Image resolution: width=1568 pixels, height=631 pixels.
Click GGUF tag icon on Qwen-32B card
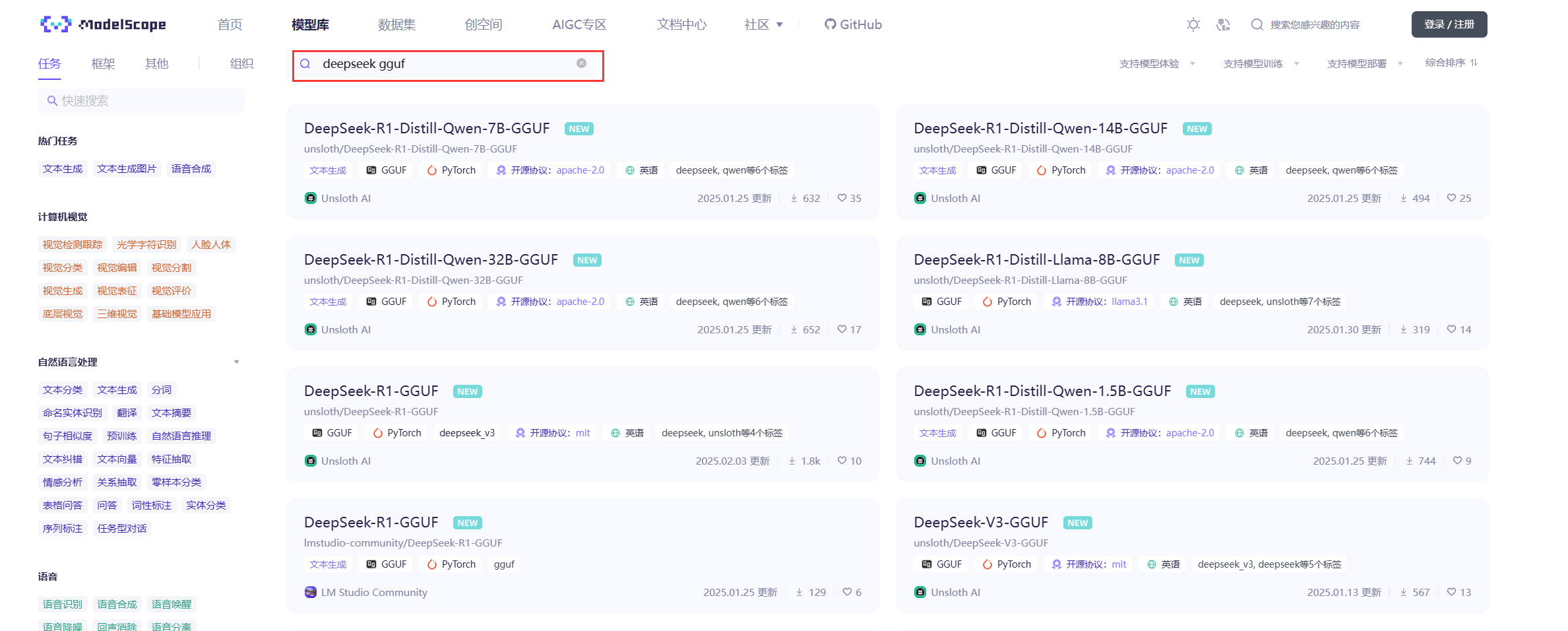click(371, 302)
